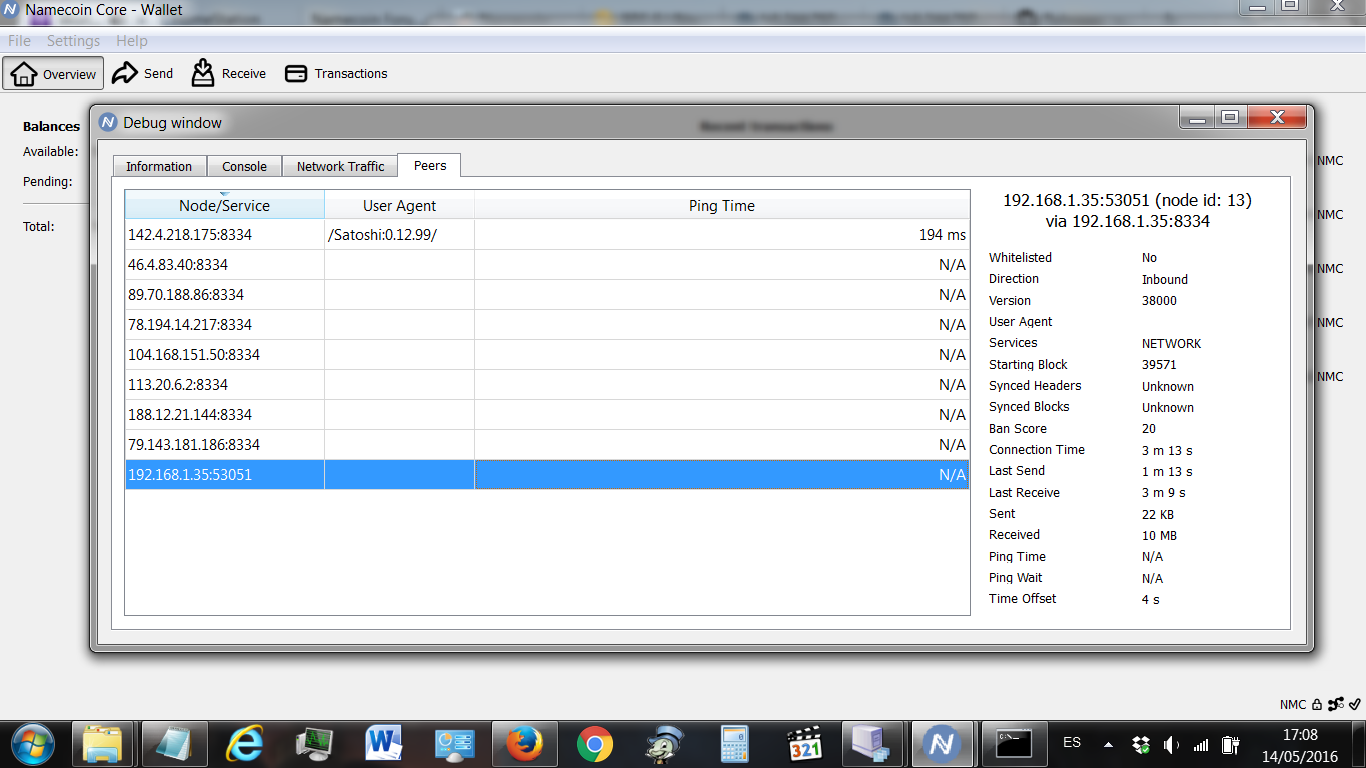Open Firefox from taskbar

click(x=523, y=744)
